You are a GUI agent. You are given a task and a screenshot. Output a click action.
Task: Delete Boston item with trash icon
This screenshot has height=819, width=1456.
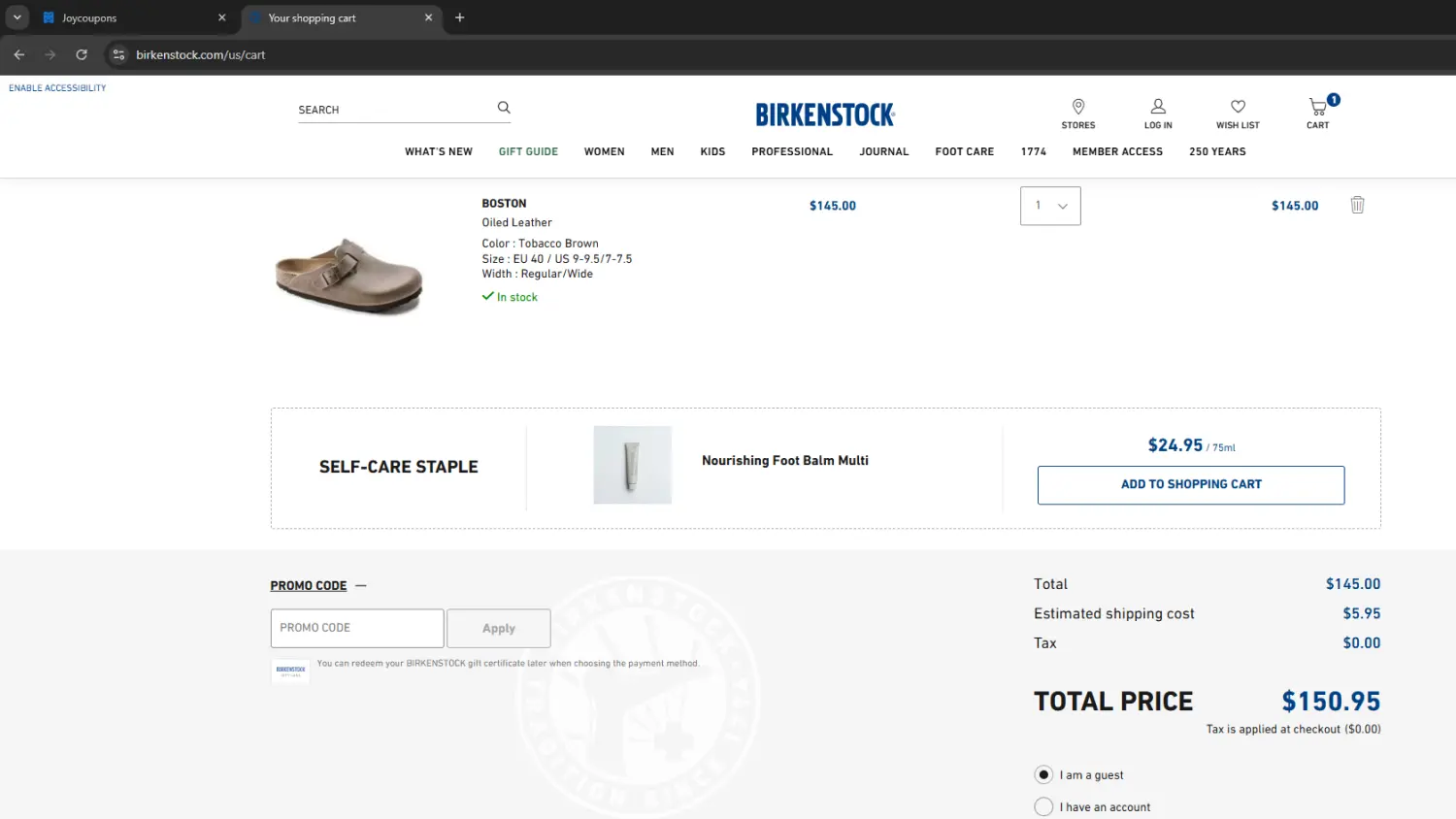[1357, 205]
